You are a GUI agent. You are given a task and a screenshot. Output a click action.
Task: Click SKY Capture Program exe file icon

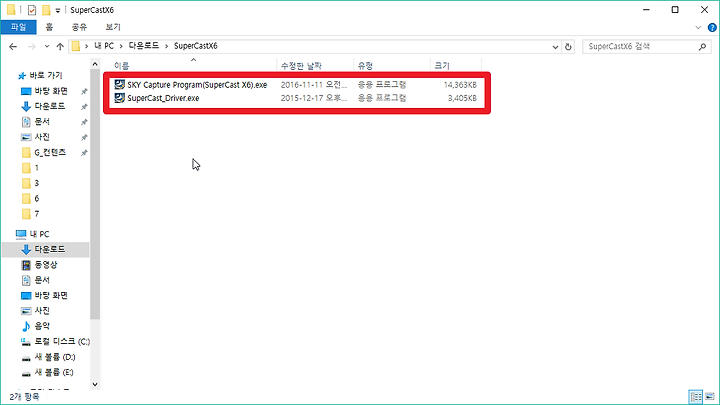point(119,84)
